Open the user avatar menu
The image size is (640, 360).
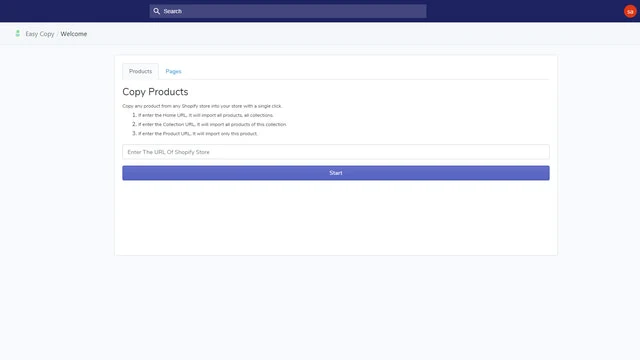tap(630, 11)
